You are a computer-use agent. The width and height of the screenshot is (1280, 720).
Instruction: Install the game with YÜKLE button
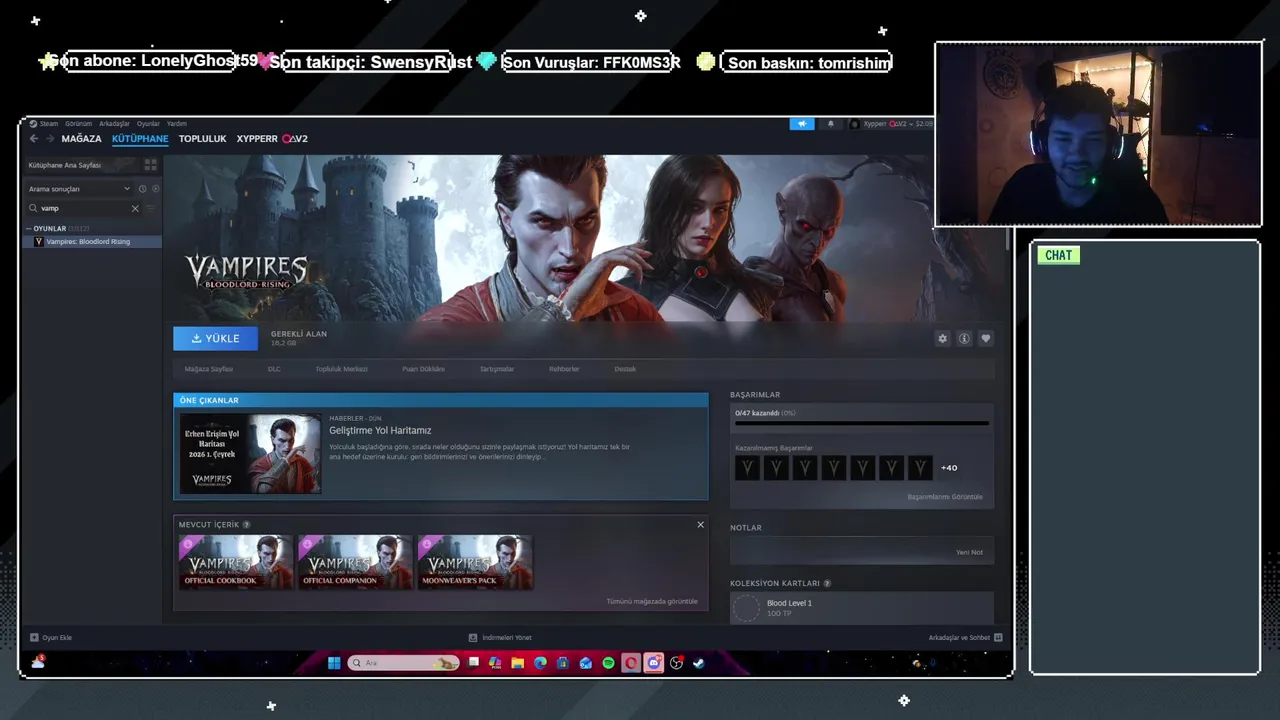[x=215, y=338]
